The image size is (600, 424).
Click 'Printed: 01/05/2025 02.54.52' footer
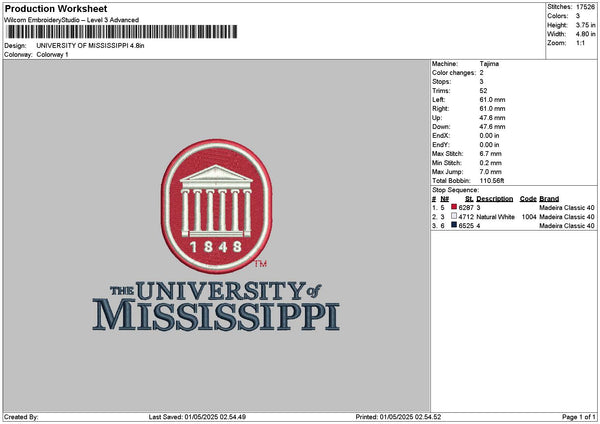click(x=398, y=417)
